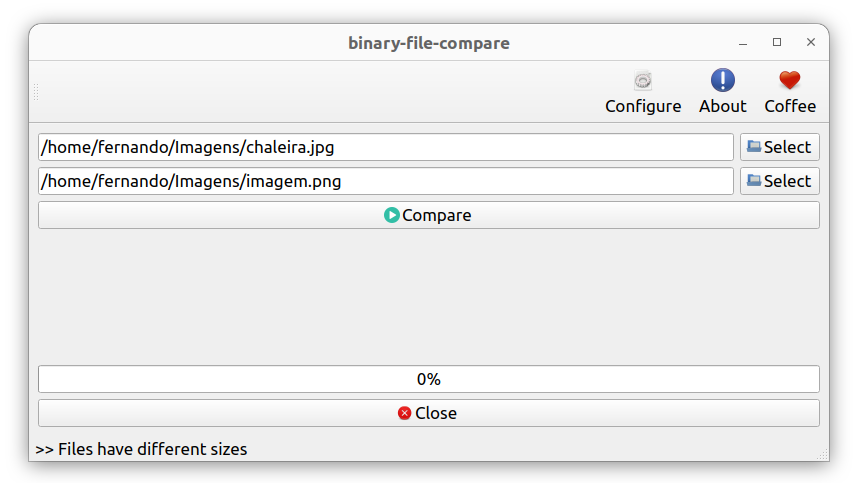This screenshot has width=858, height=483.
Task: Close the application with Close button
Action: [x=429, y=413]
